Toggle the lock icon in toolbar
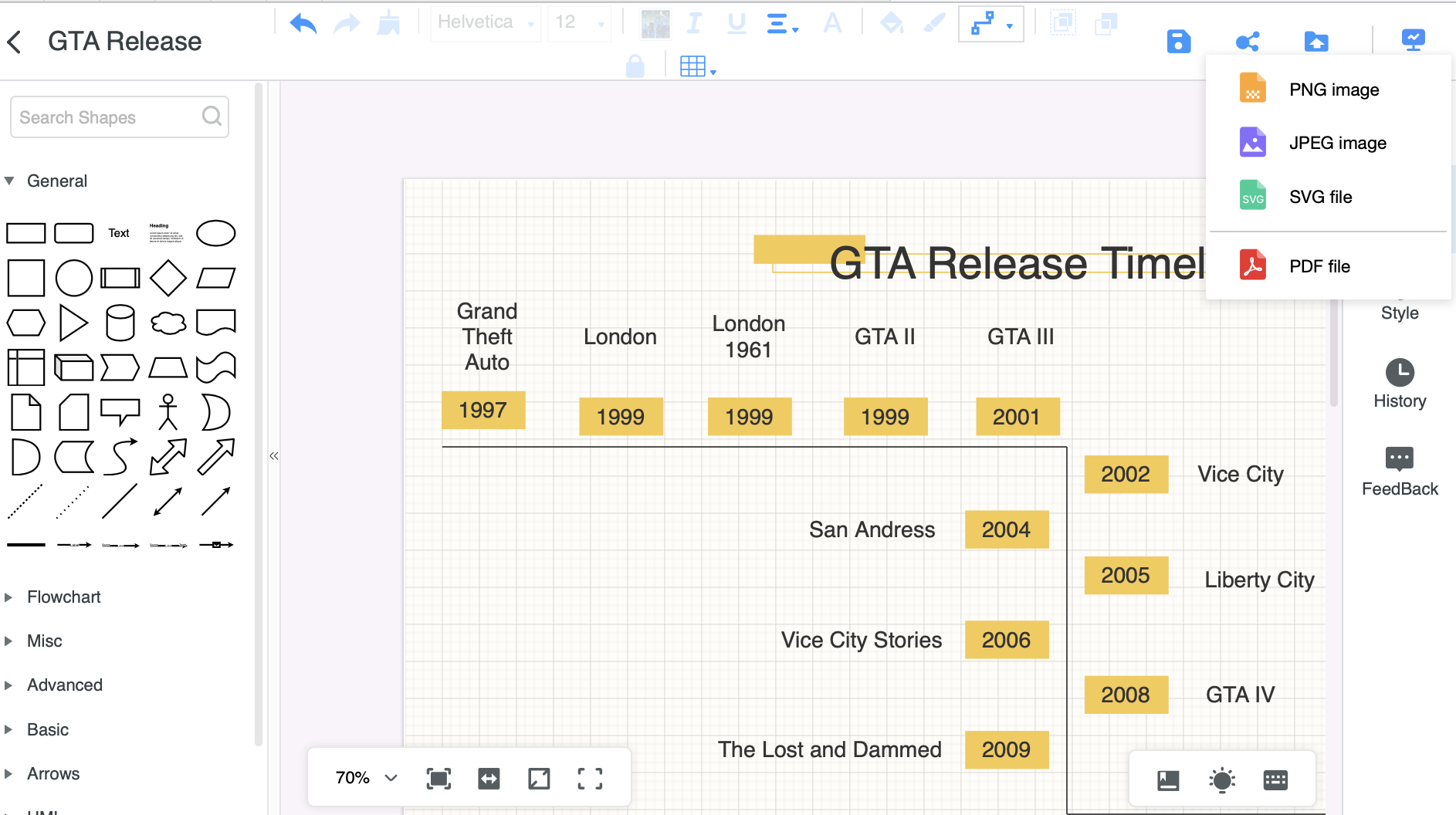Viewport: 1456px width, 815px height. pos(635,66)
